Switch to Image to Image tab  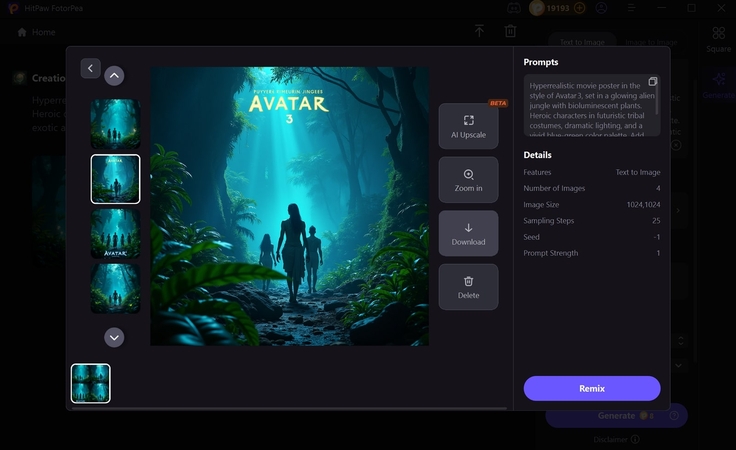651,42
